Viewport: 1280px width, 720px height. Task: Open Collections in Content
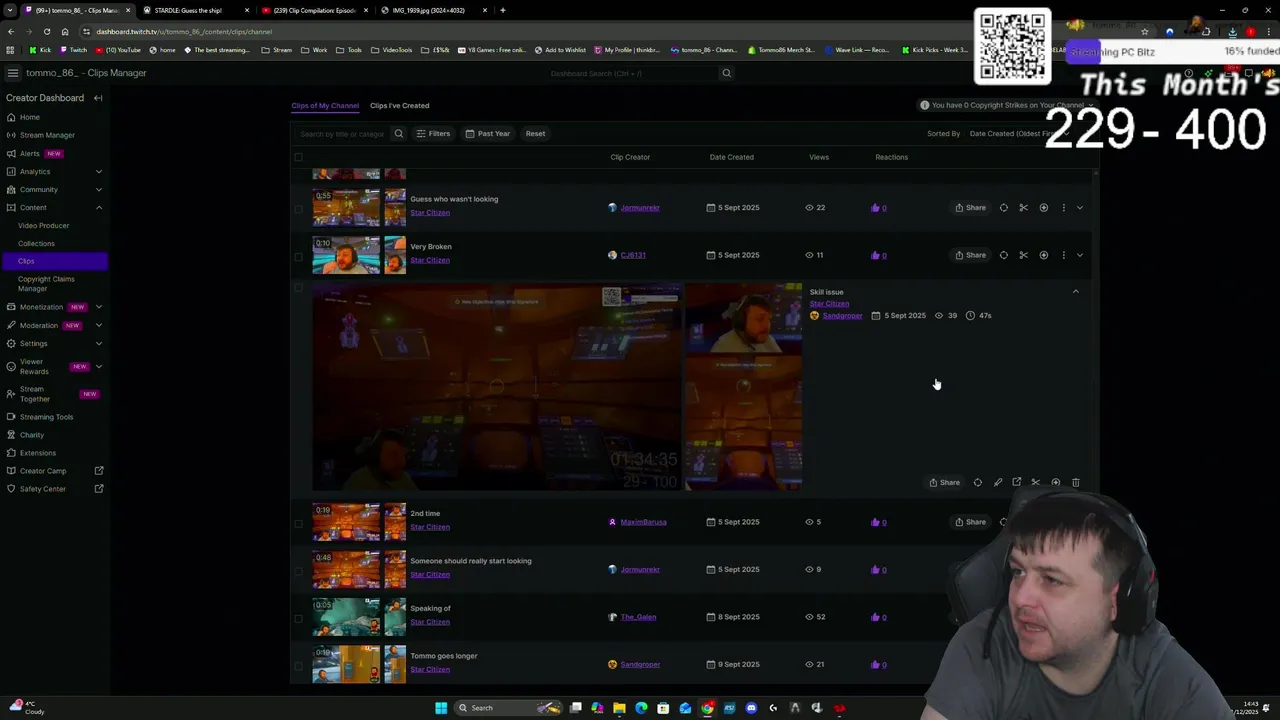pos(36,243)
